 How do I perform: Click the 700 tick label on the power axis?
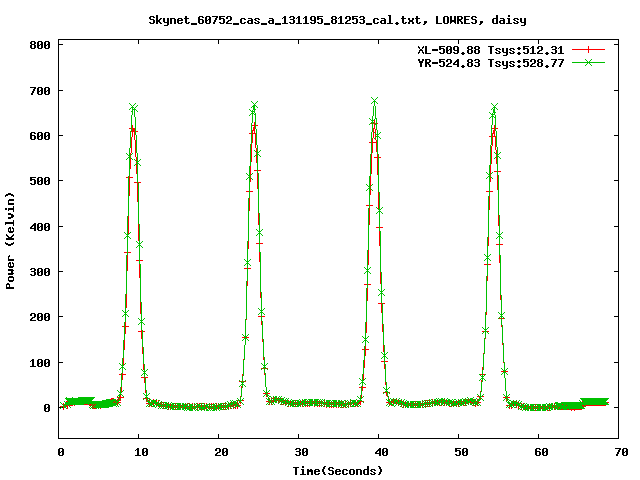[40, 91]
